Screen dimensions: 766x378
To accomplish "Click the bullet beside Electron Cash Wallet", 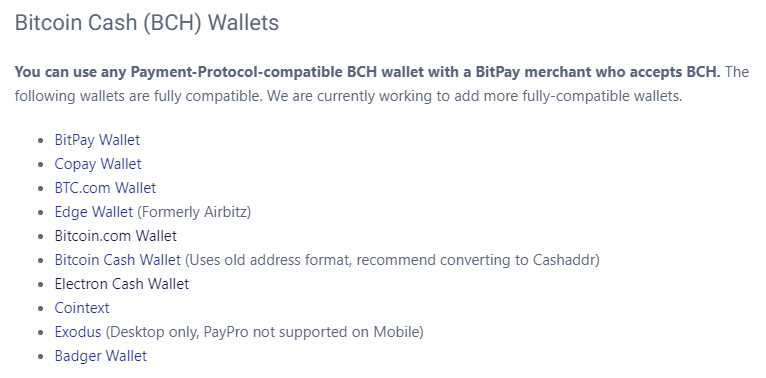I will click(x=41, y=285).
